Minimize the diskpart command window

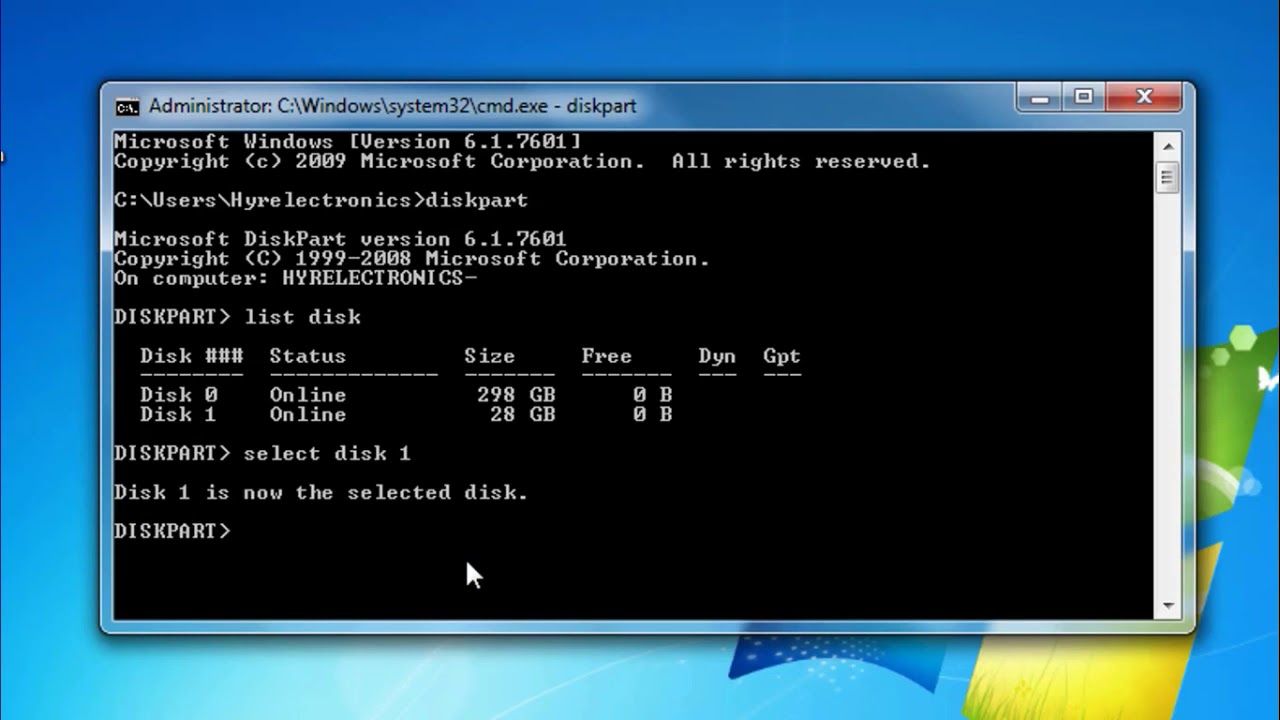1041,98
